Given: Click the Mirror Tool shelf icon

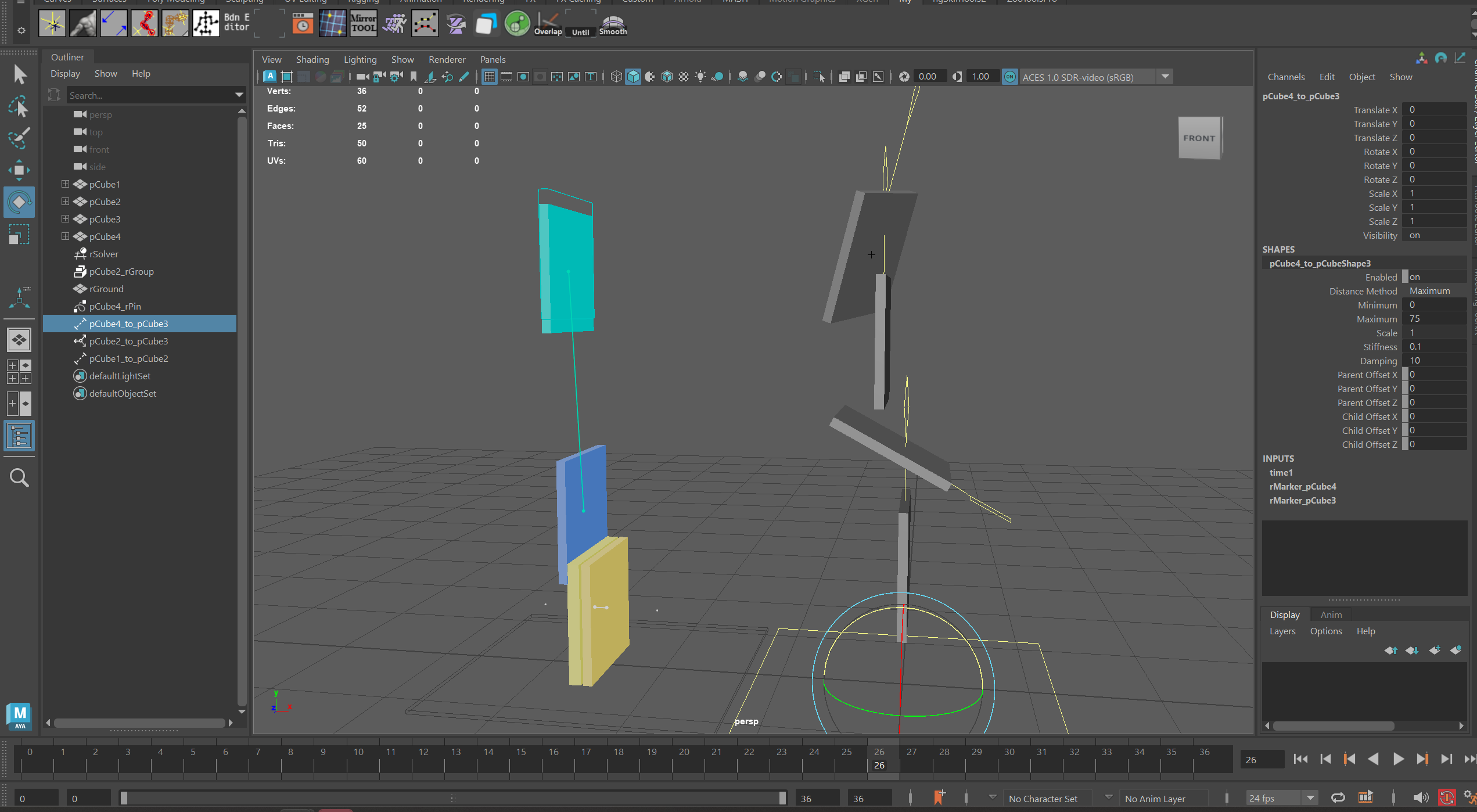Looking at the screenshot, I should pyautogui.click(x=364, y=24).
